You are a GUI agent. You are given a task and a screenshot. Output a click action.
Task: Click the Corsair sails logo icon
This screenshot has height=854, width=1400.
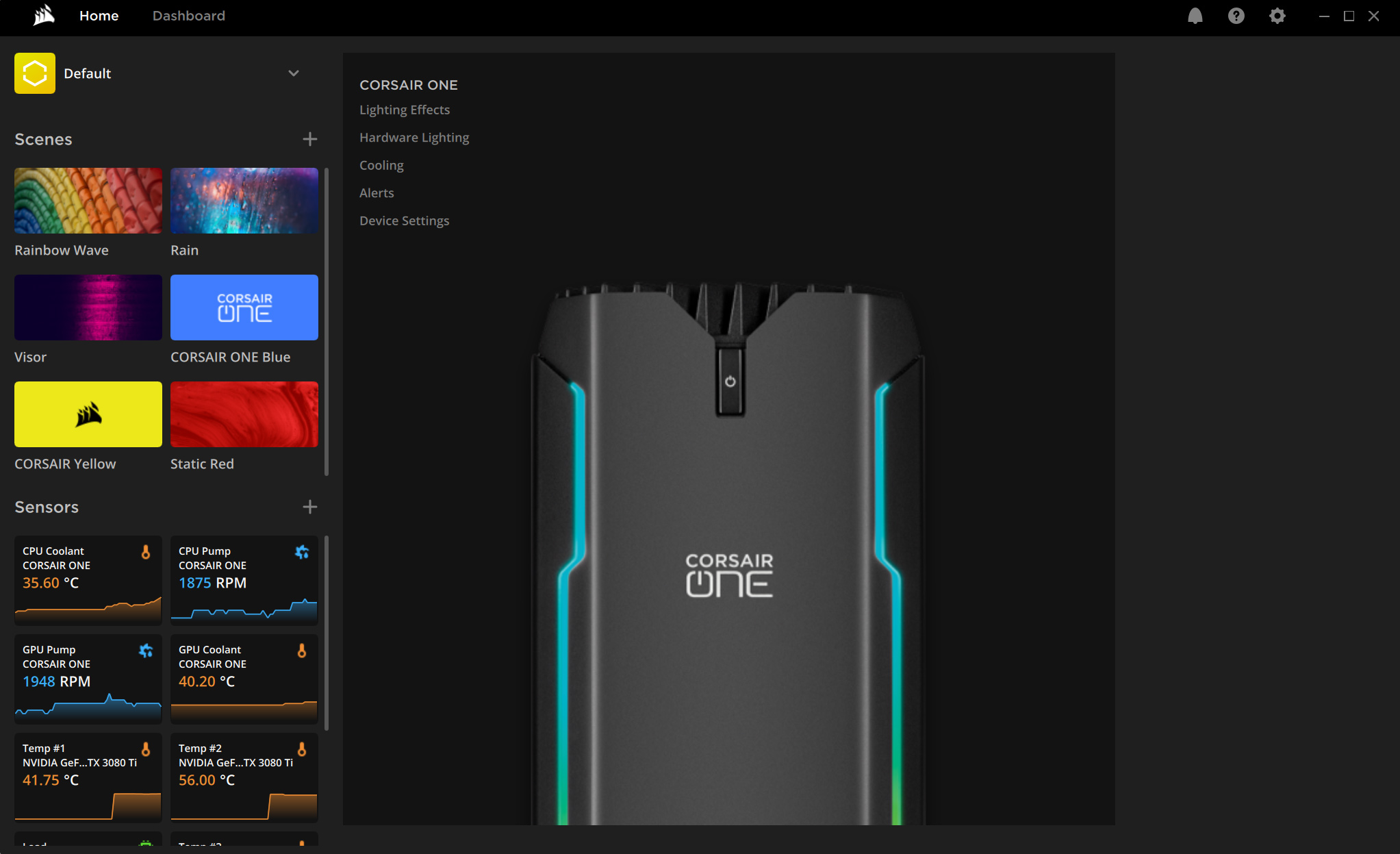(44, 15)
